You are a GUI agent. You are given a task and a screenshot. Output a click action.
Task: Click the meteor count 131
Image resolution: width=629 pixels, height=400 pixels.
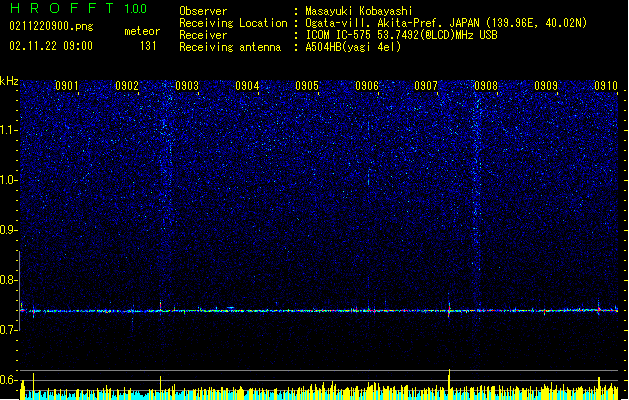point(148,46)
